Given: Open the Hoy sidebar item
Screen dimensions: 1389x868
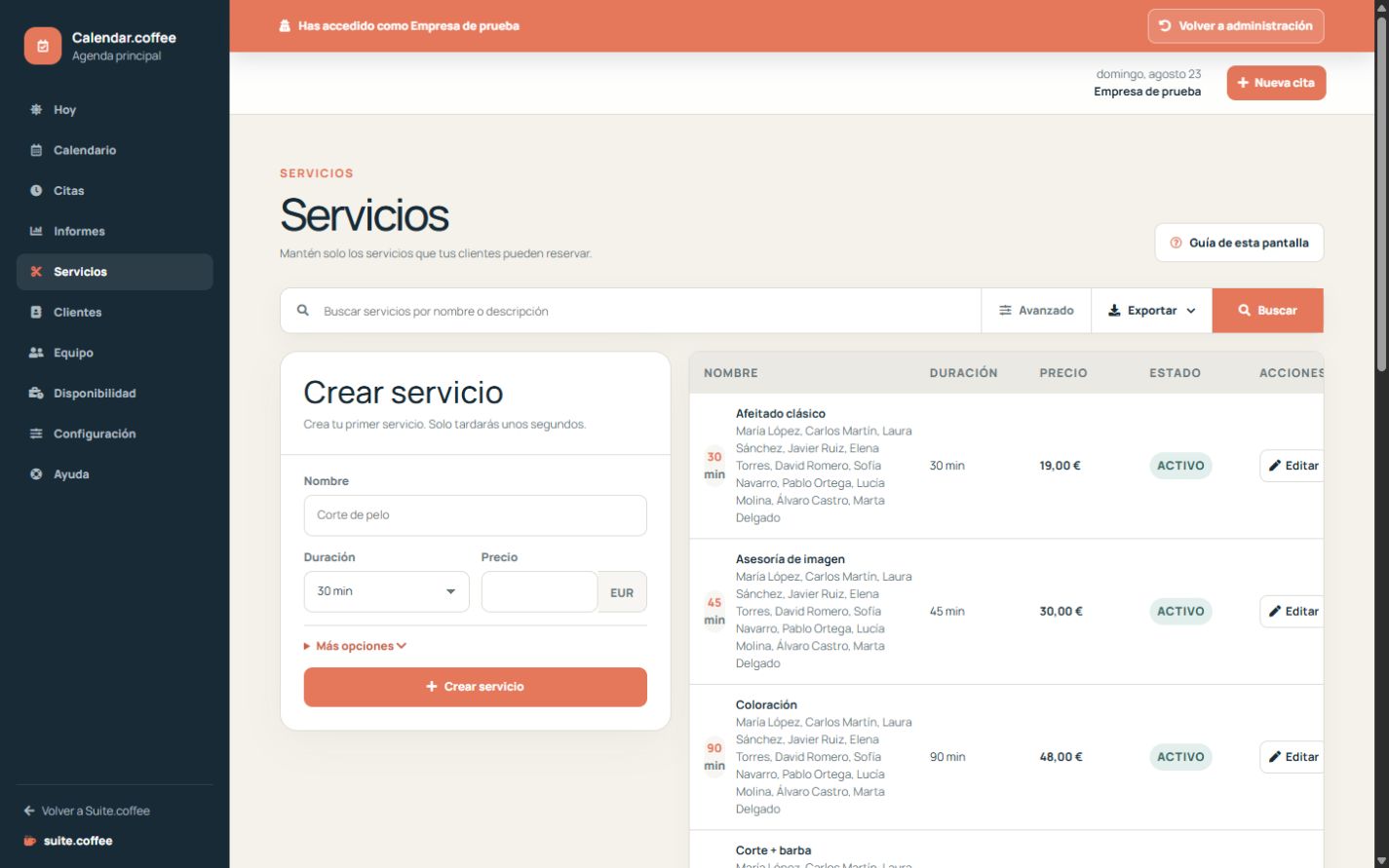Looking at the screenshot, I should tap(115, 110).
